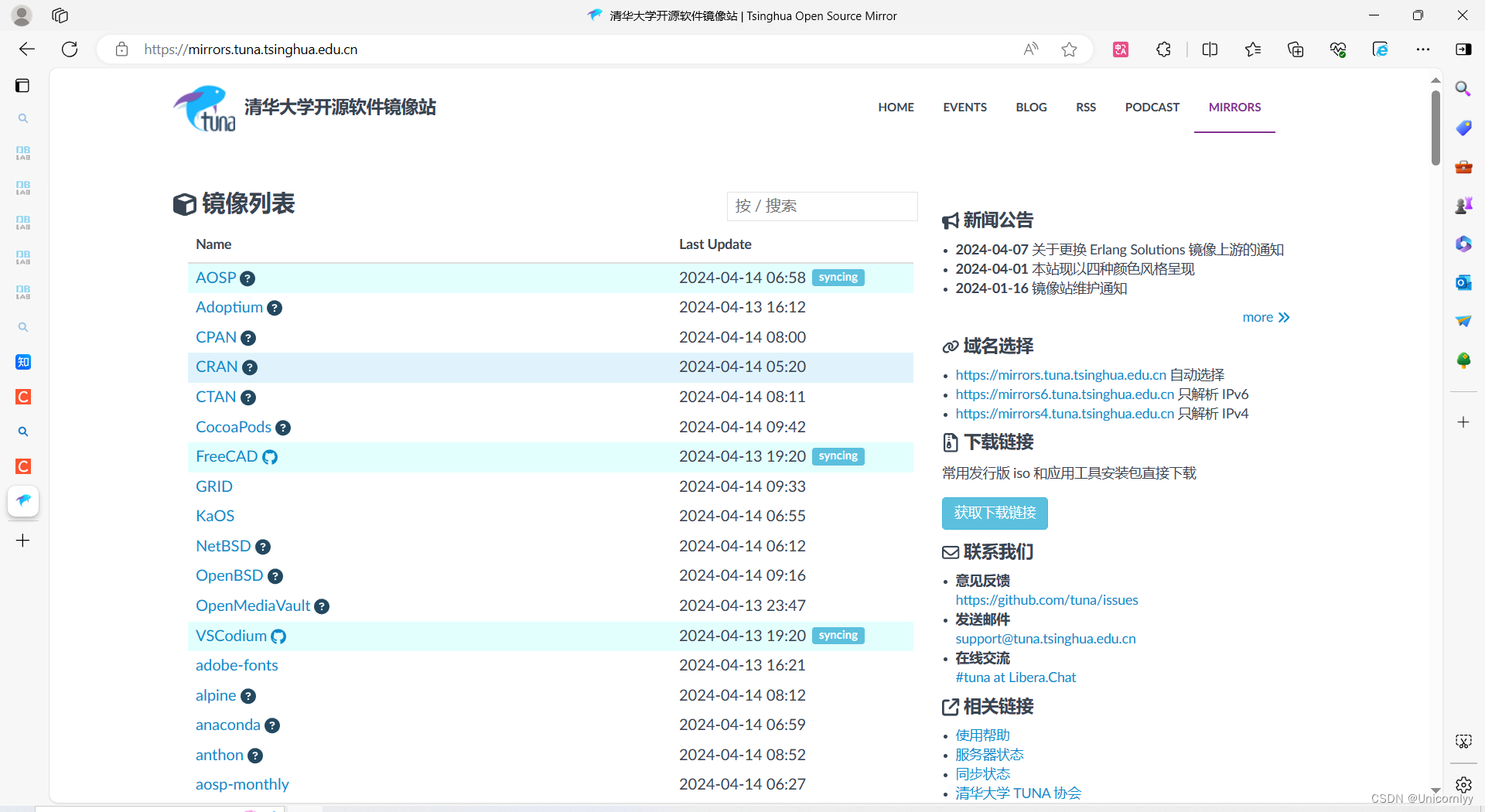Click the plus icon in Edge sidebar
Viewport: 1485px width, 812px height.
(1463, 422)
